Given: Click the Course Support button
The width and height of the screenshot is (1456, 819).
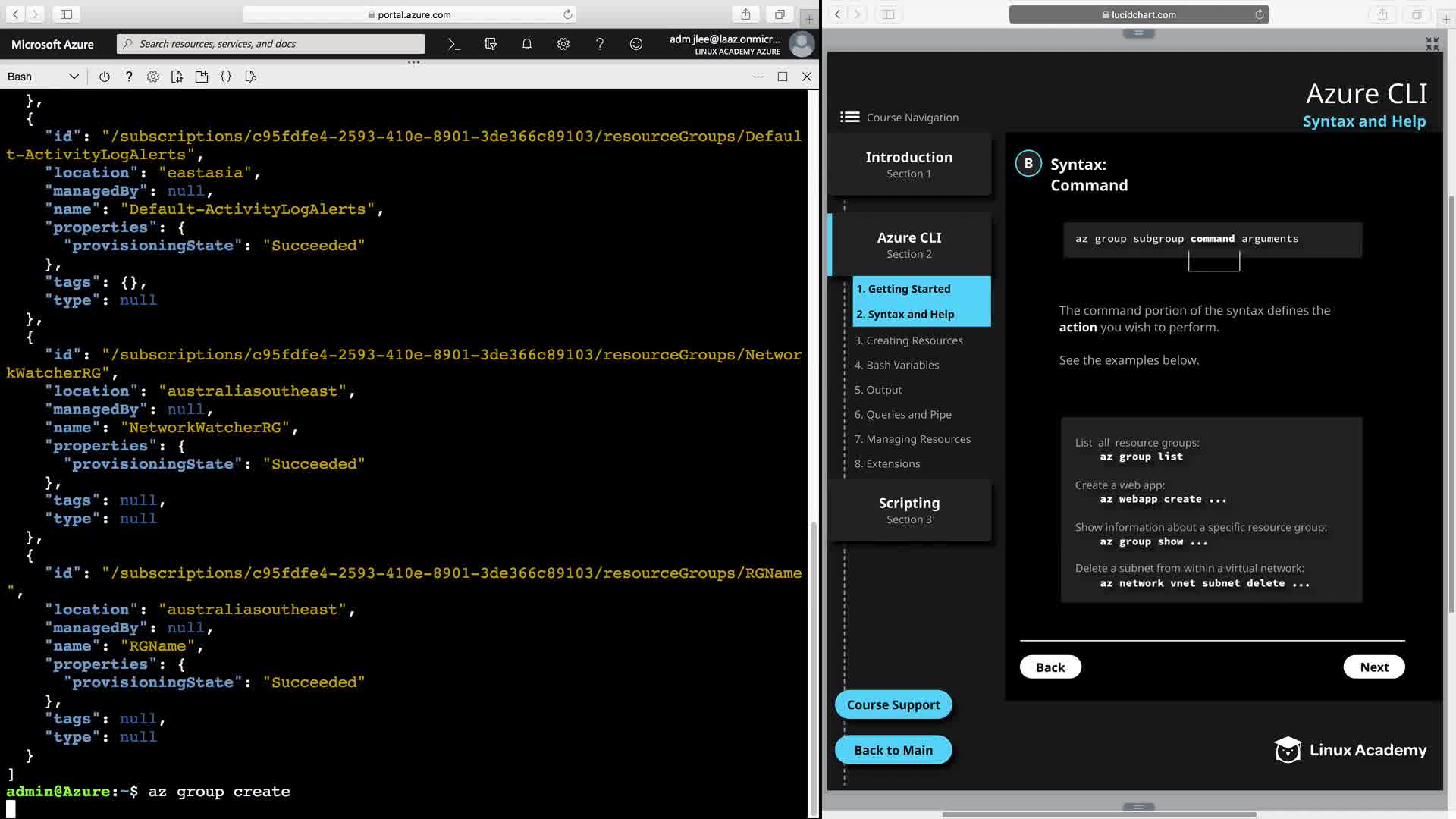Looking at the screenshot, I should point(893,704).
